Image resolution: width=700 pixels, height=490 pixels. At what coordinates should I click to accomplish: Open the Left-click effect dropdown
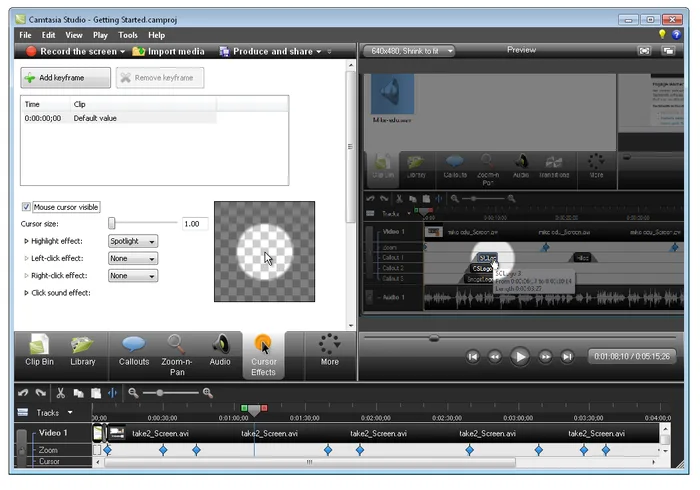pos(133,258)
